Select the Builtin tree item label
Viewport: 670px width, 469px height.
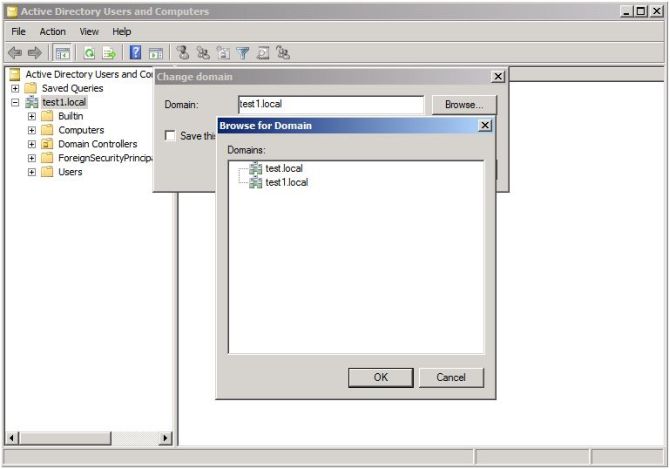(x=71, y=116)
